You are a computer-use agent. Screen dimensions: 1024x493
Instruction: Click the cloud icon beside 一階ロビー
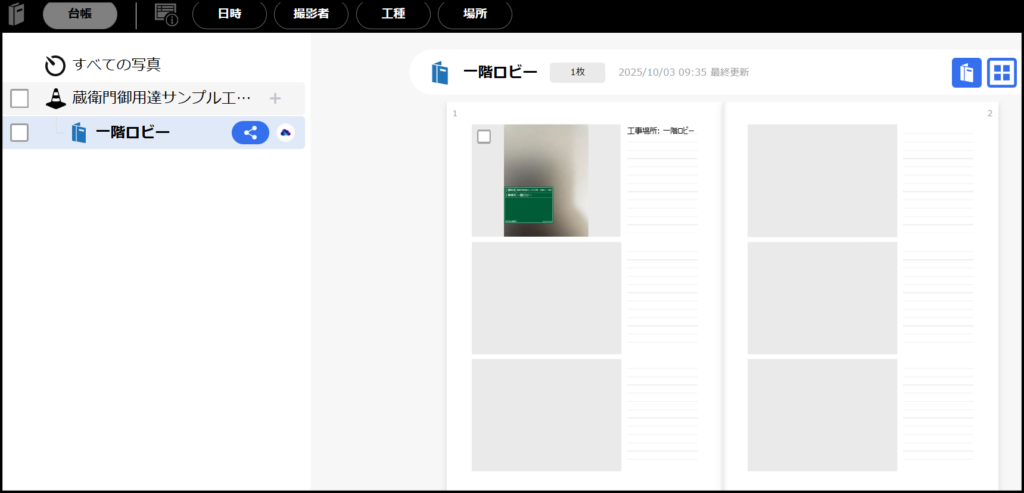(285, 133)
